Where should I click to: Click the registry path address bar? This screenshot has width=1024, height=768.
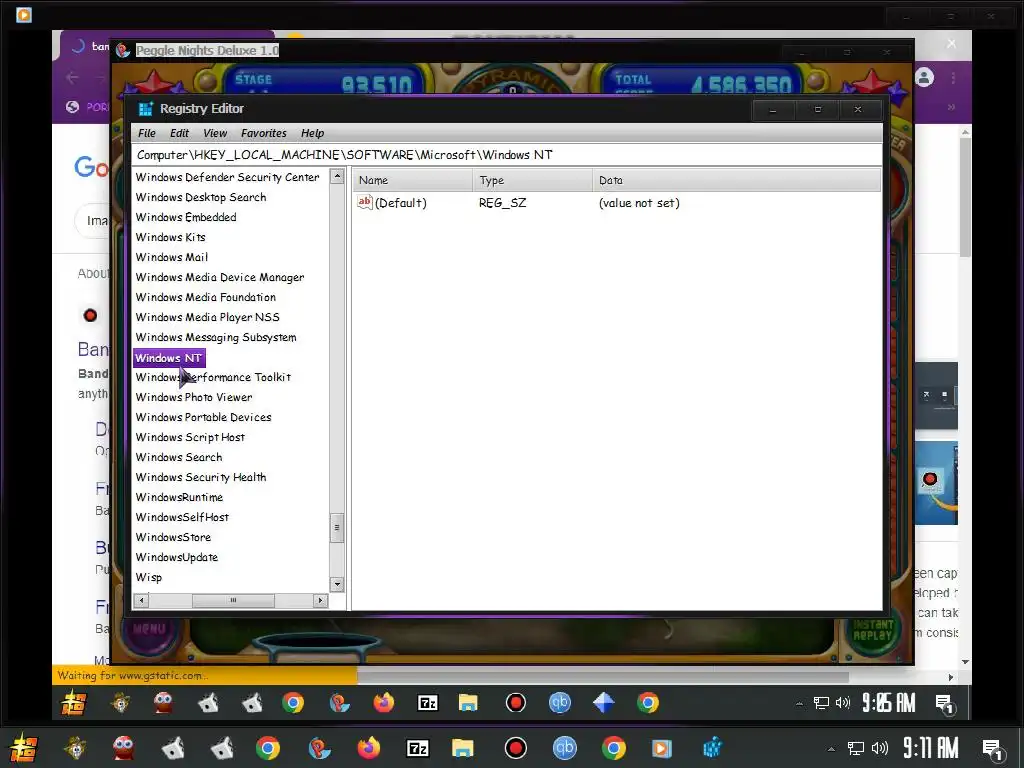[506, 155]
